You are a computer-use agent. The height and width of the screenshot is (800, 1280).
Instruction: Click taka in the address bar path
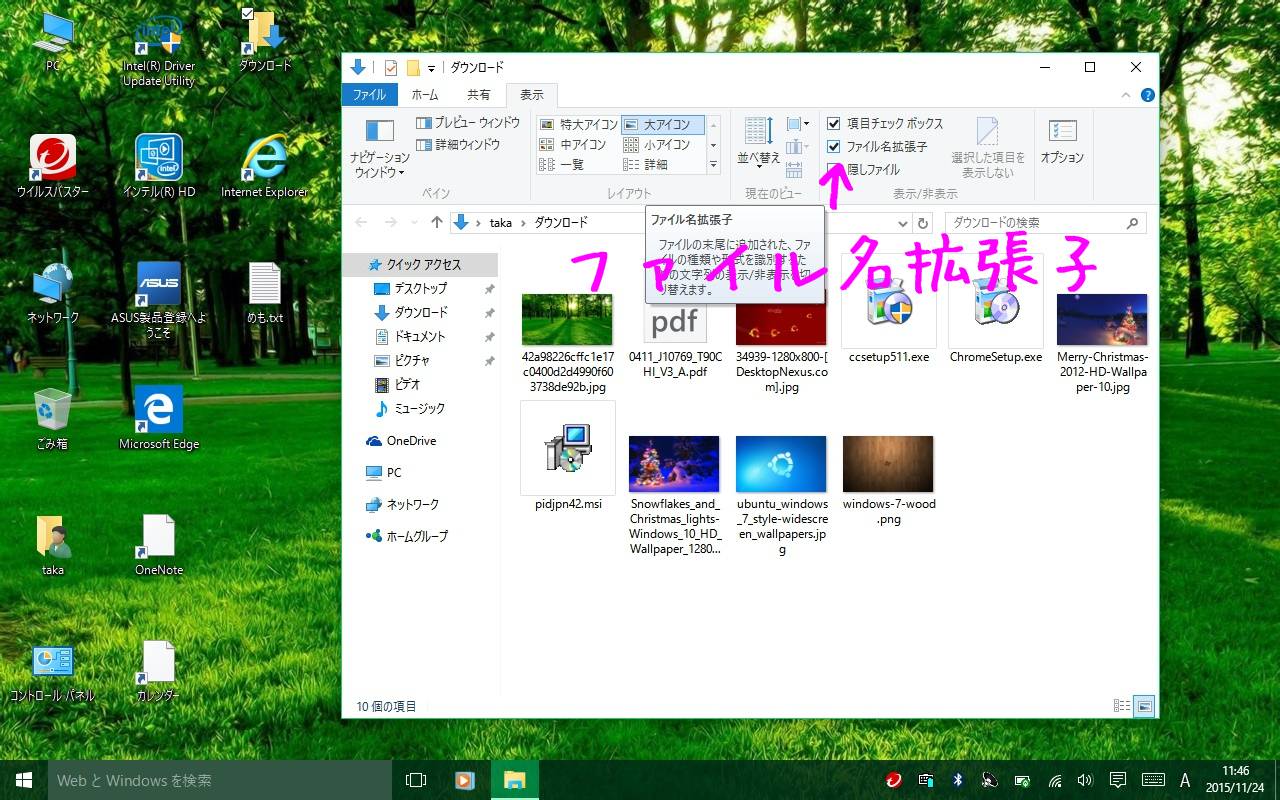(500, 223)
